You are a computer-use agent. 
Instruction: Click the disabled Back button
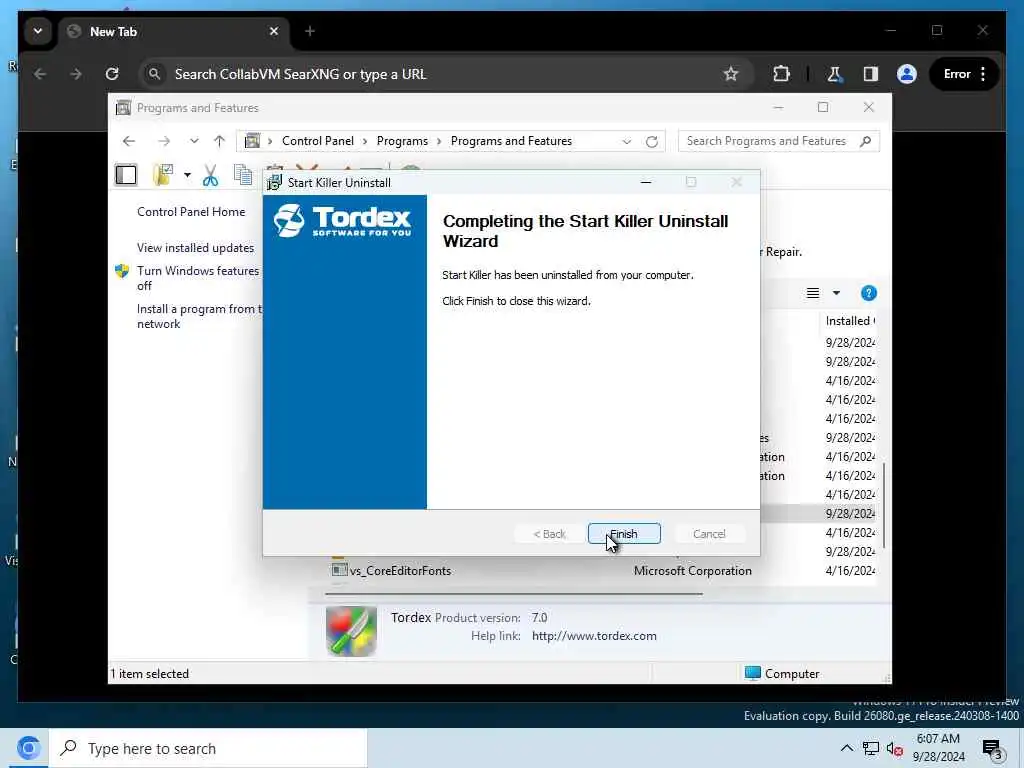coord(549,534)
